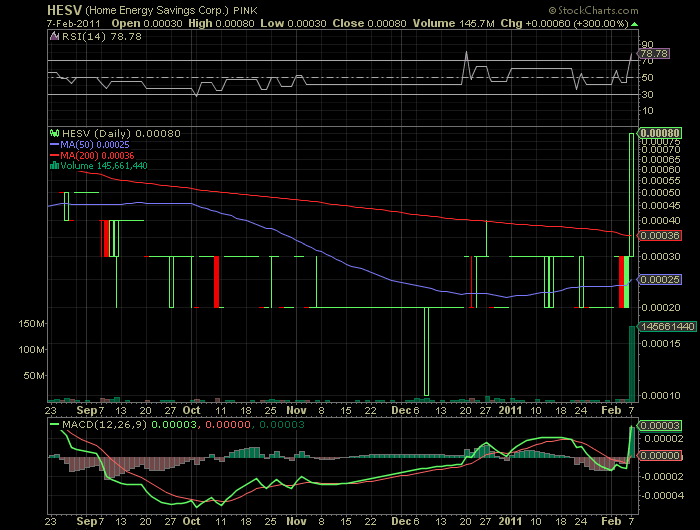Viewport: 700px width, 530px height.
Task: Click the Feb label under the MACD panel
Action: pos(611,521)
